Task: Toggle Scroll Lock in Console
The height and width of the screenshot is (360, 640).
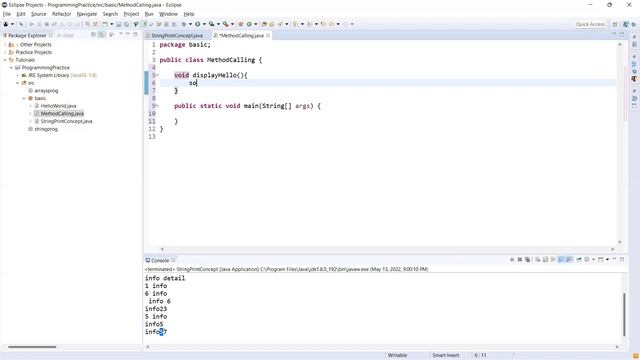Action: coord(545,259)
